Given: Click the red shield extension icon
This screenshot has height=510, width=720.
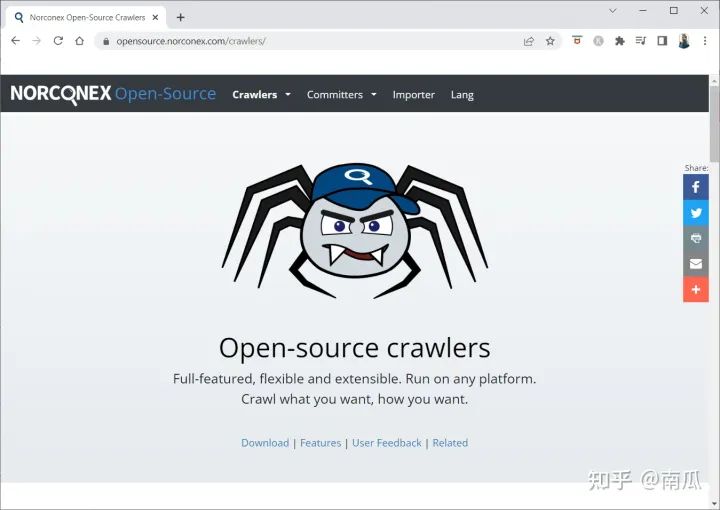Looking at the screenshot, I should coord(577,41).
